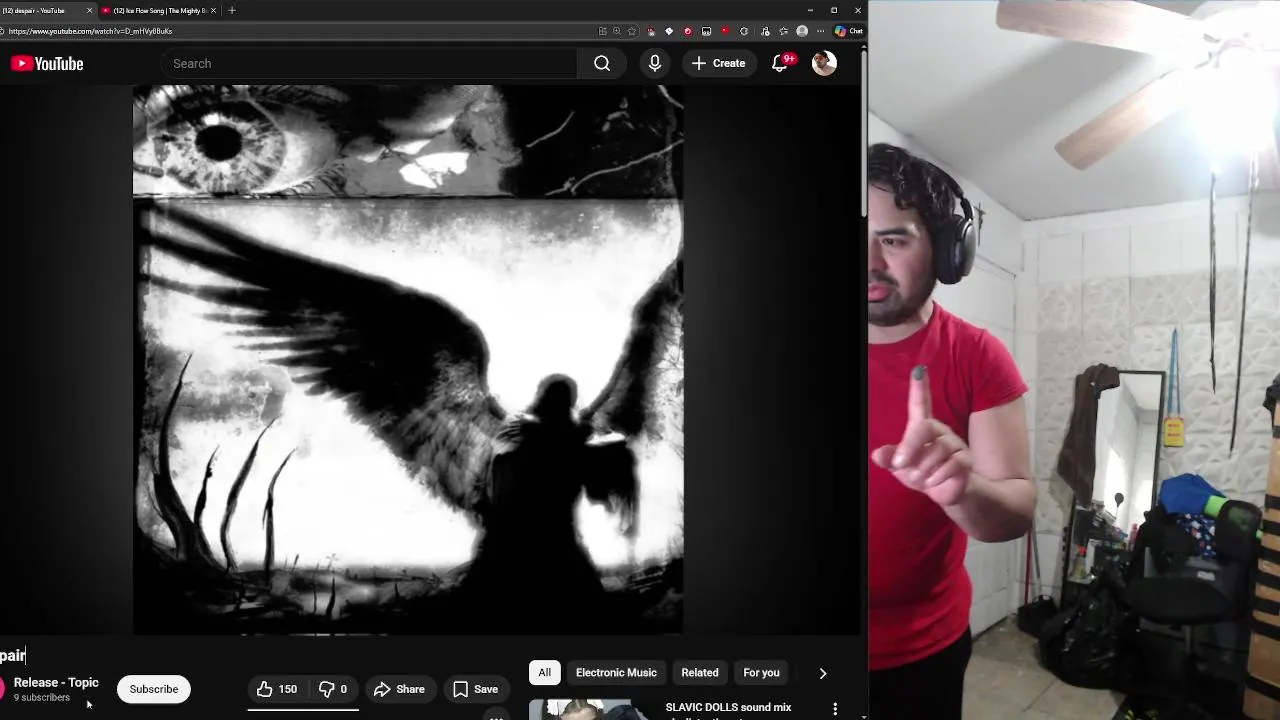Select the For you filter chip
Image resolution: width=1280 pixels, height=720 pixels.
point(761,673)
